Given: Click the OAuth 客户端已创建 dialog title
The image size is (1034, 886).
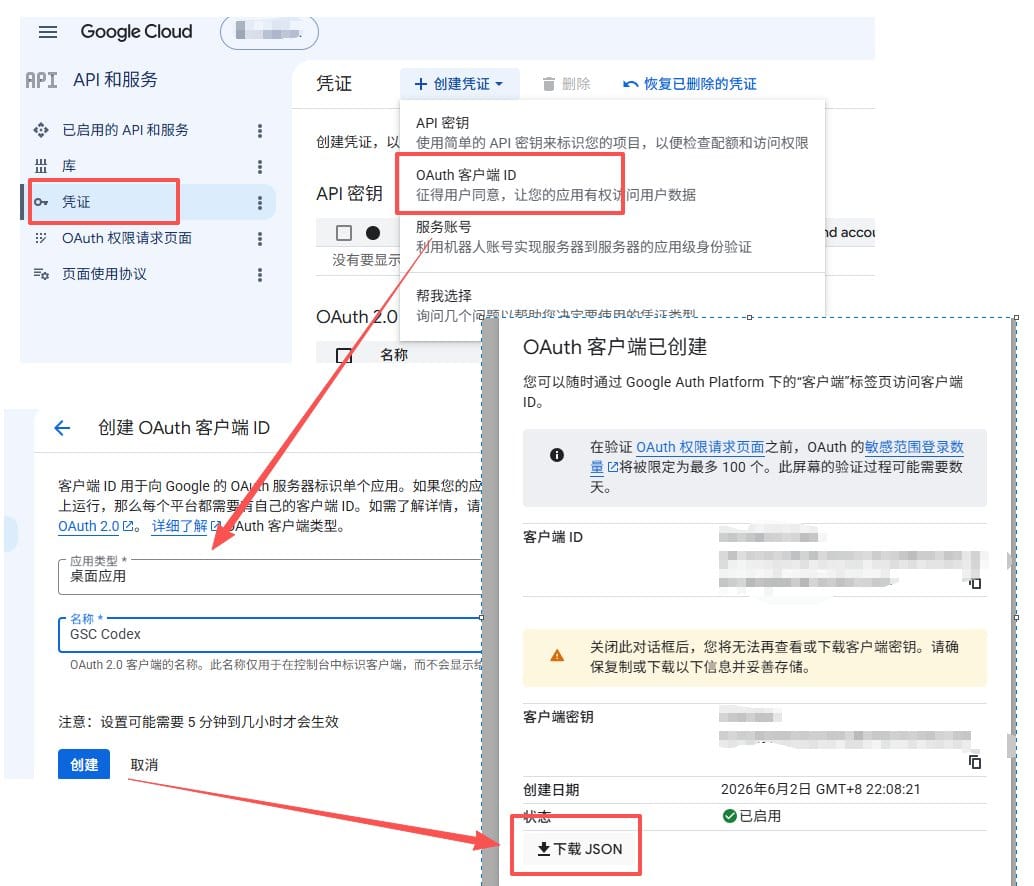Looking at the screenshot, I should [615, 347].
